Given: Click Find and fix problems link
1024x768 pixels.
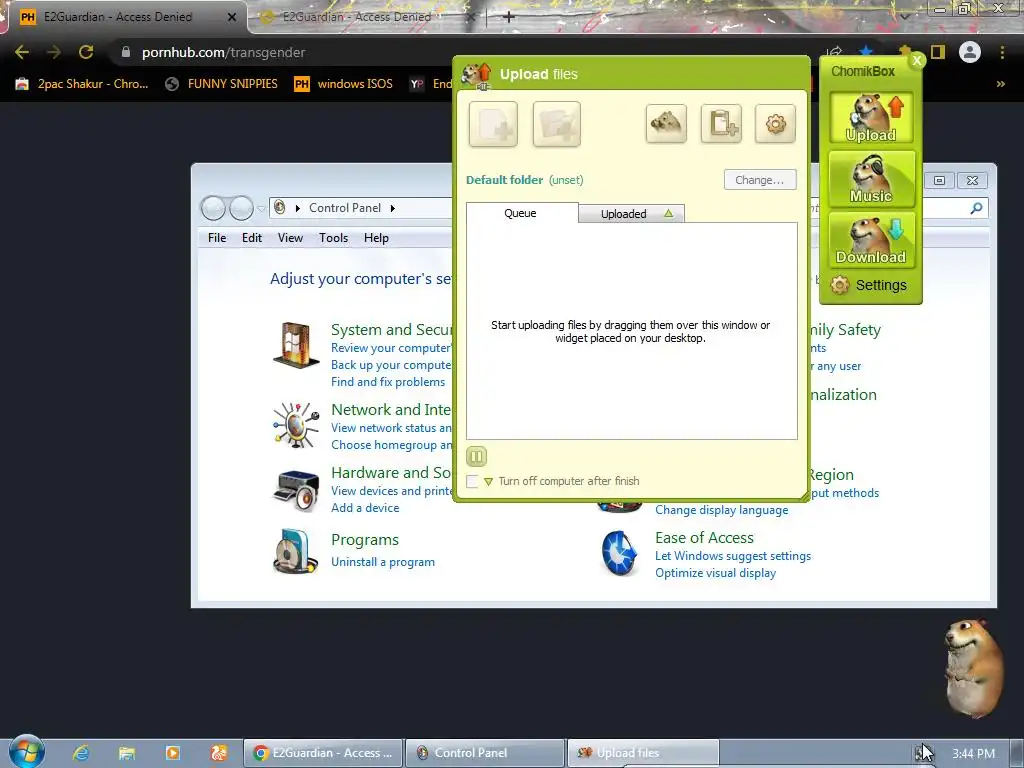Looking at the screenshot, I should tap(388, 382).
